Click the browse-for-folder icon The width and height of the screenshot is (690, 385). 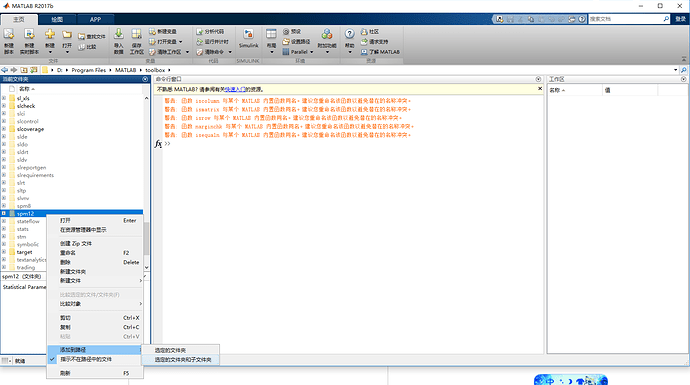tap(33, 70)
